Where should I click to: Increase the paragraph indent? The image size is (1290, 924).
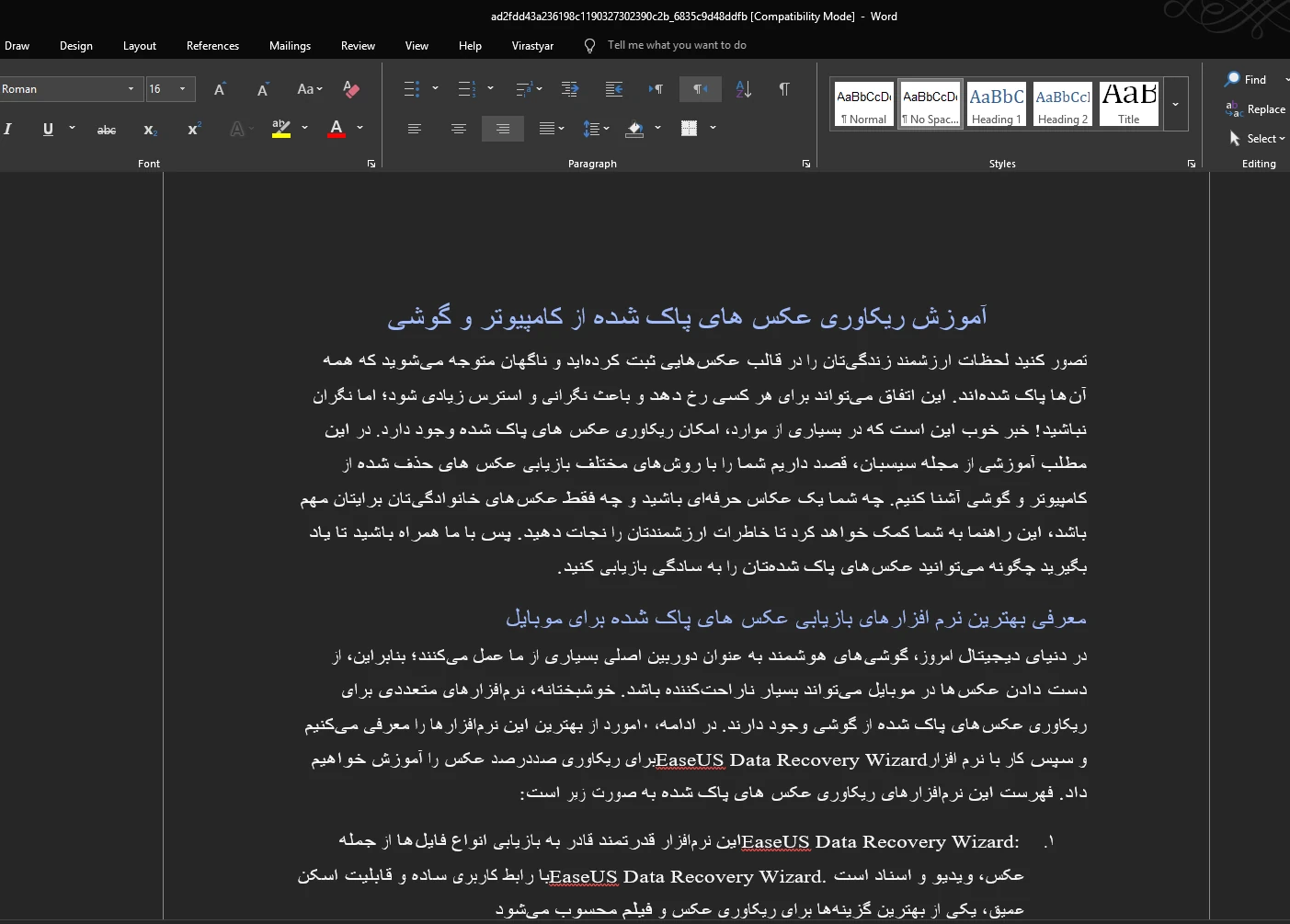(614, 89)
